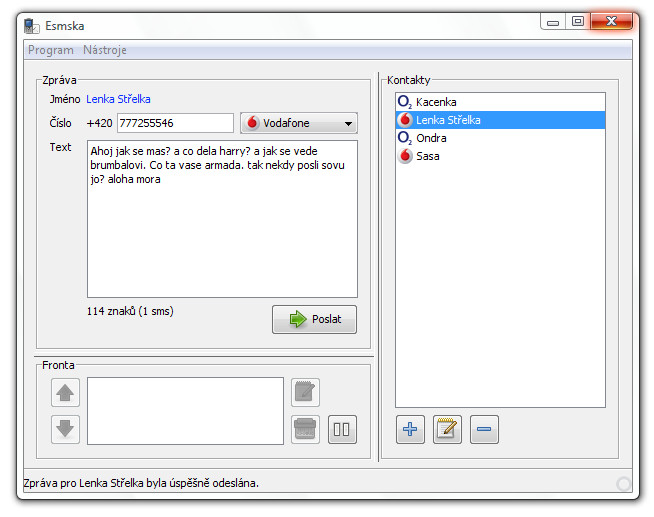Viewport: 654px width, 517px height.
Task: Move queued message up with arrow
Action: click(65, 393)
